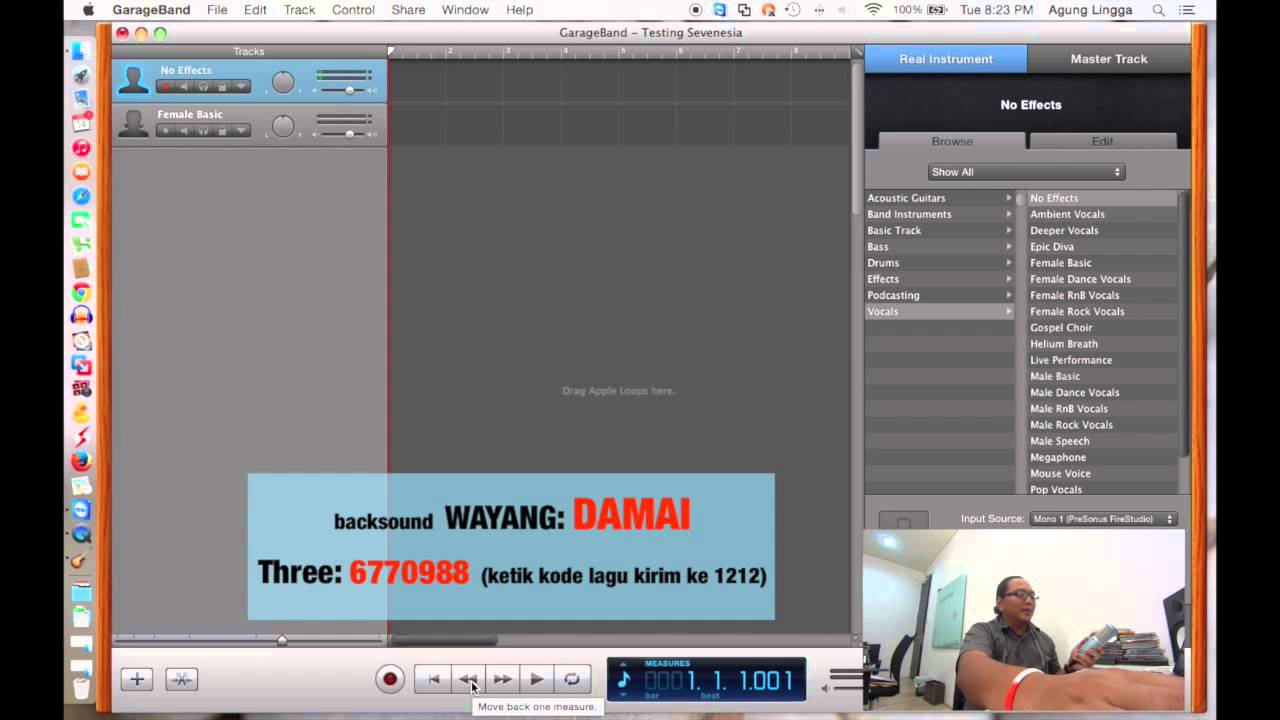Click the GarageBand guitar Dock icon
1280x720 pixels.
(x=81, y=559)
